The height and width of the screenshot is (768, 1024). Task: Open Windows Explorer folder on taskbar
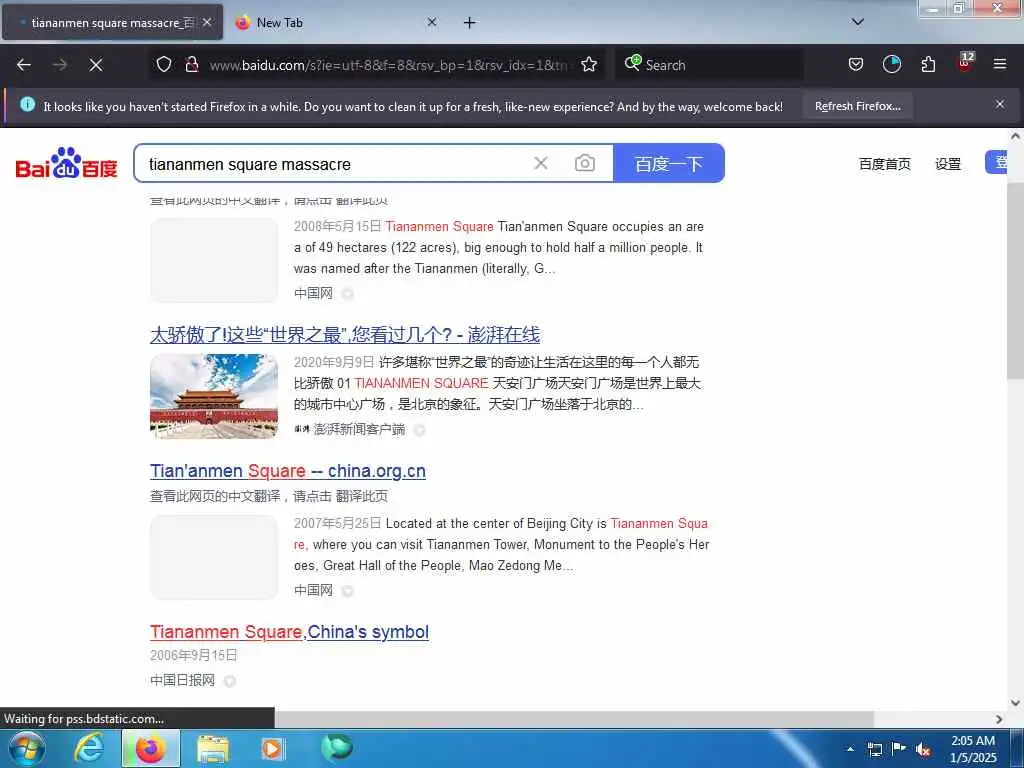click(213, 749)
